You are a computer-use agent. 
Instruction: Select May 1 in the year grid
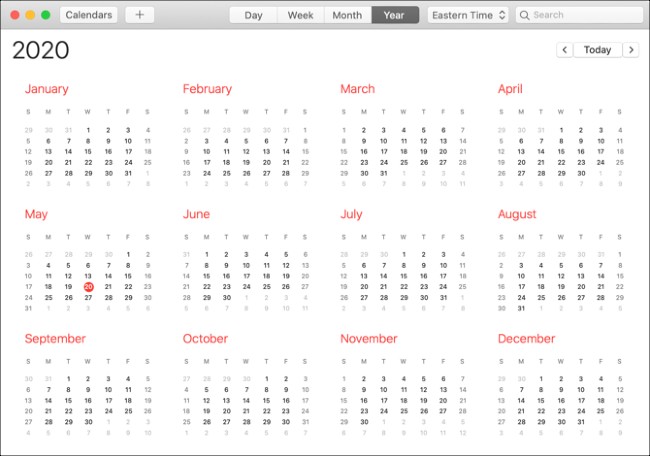(x=128, y=255)
